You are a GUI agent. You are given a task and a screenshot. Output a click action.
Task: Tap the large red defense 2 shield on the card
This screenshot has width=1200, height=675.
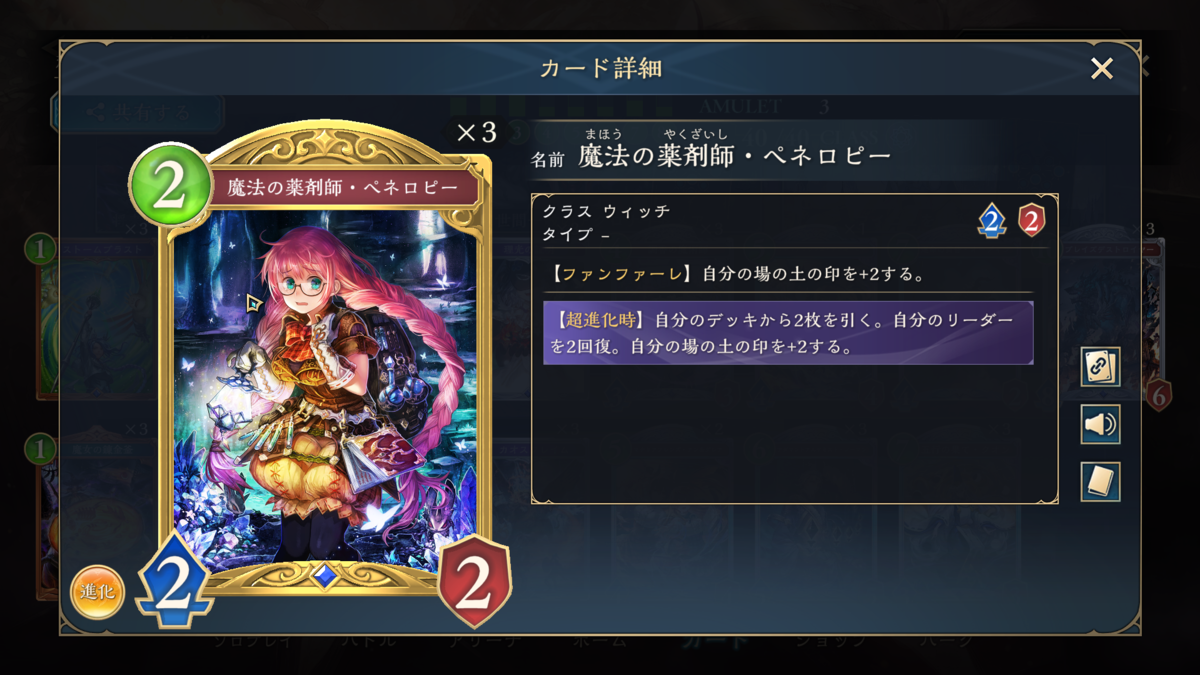[x=474, y=581]
